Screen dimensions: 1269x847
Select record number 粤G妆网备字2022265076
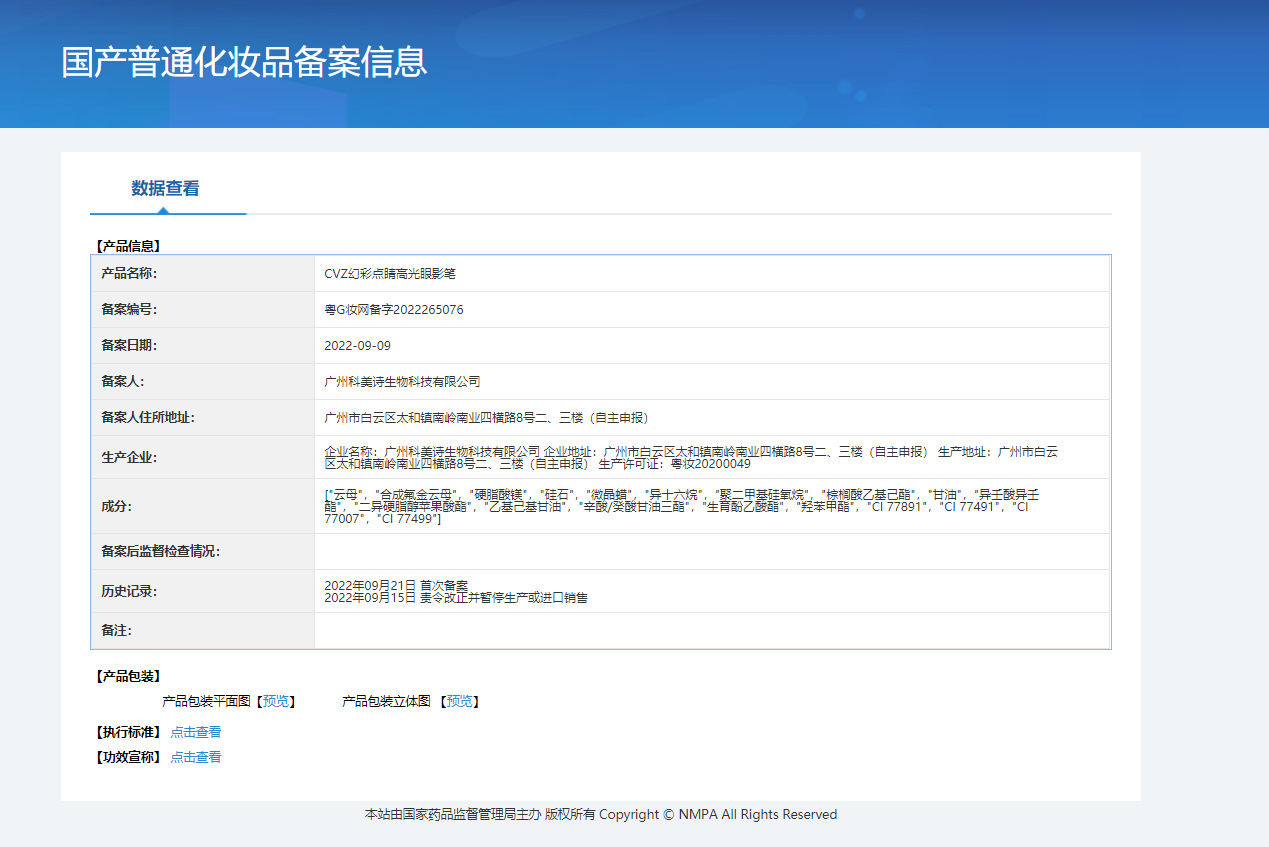[394, 310]
